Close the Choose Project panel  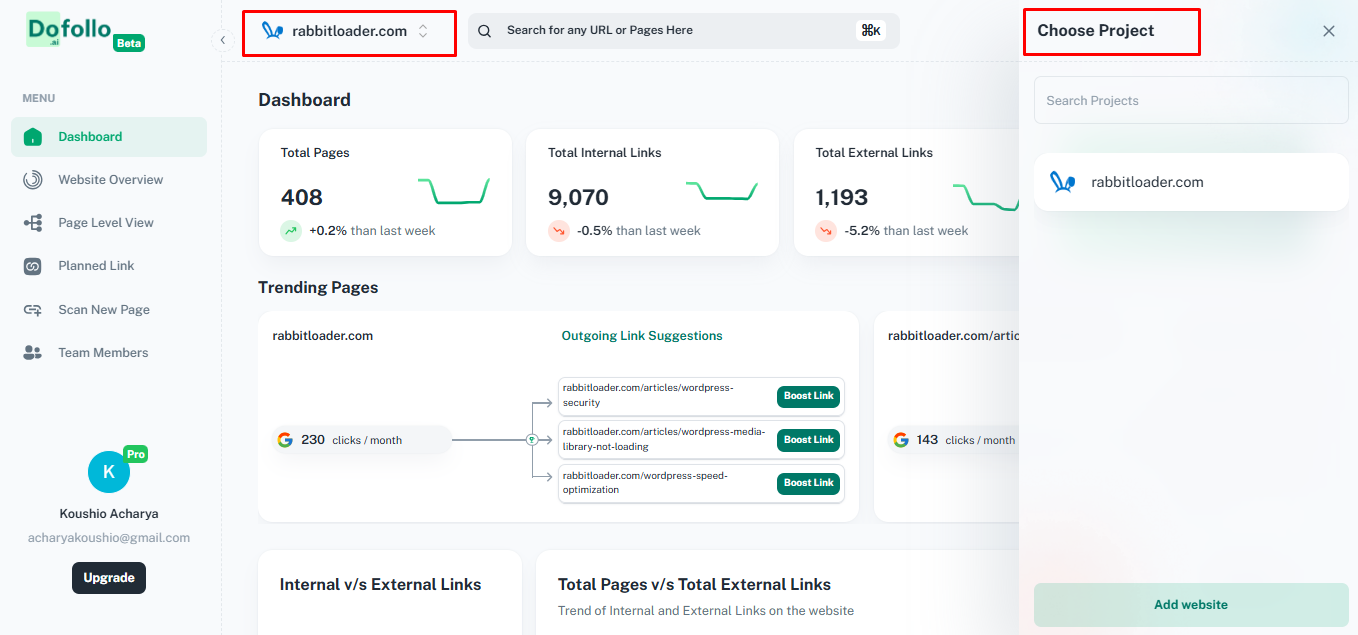pyautogui.click(x=1329, y=31)
